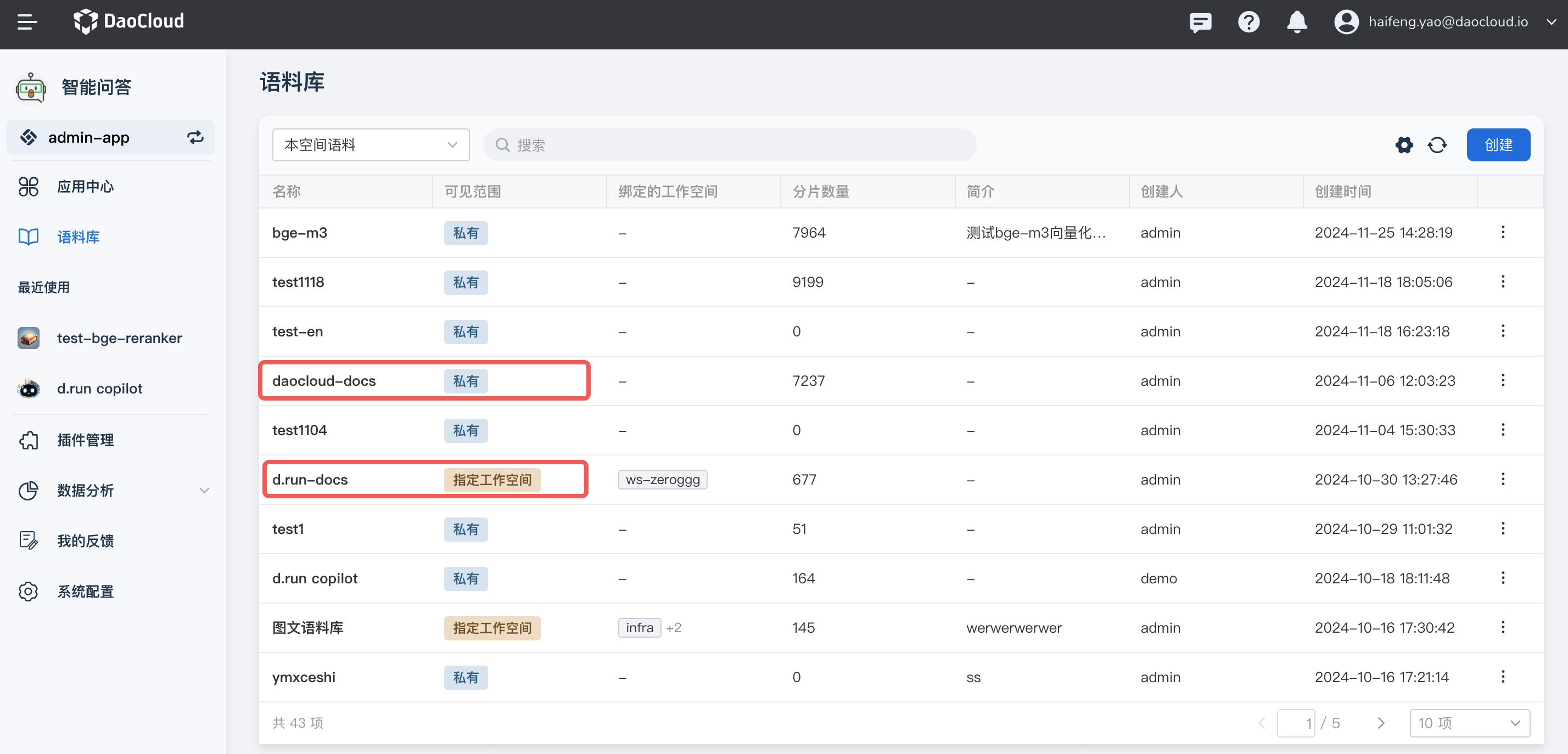Click the 创建 button

point(1498,145)
